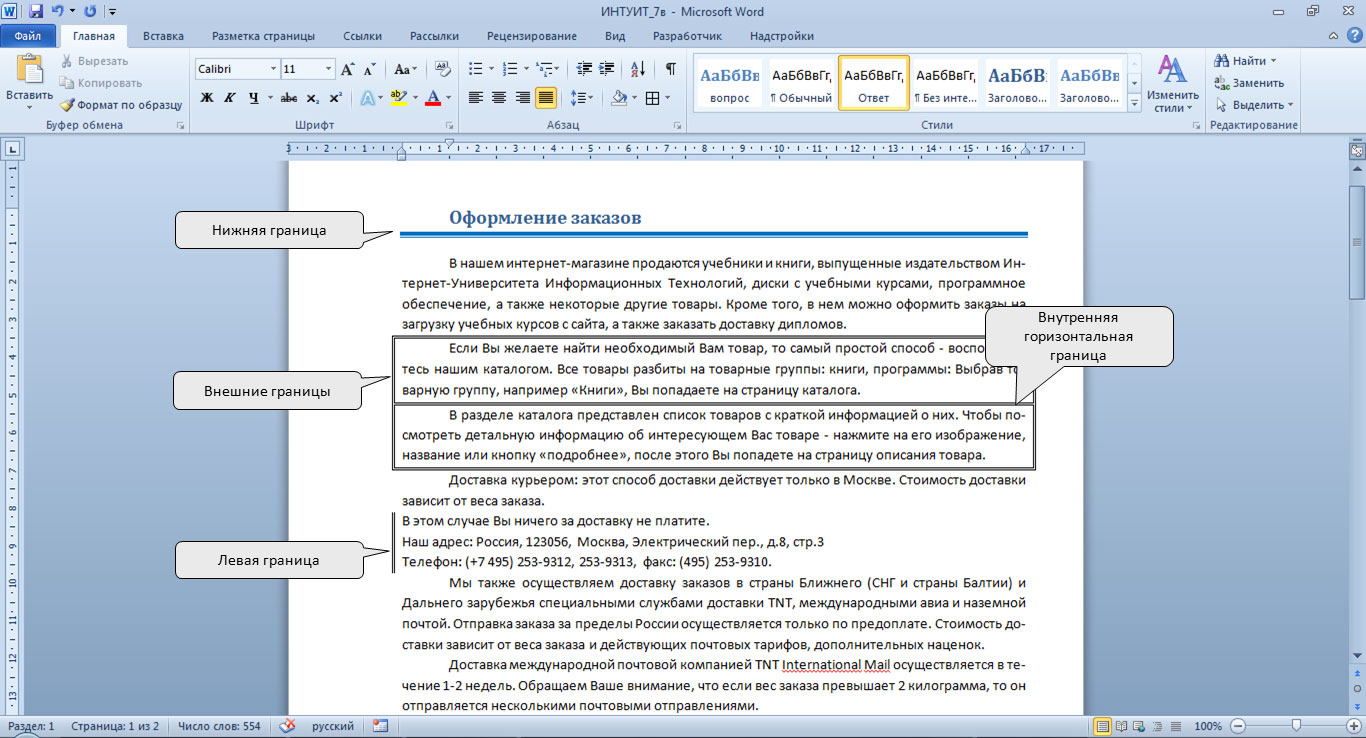Click Заменить (Replace) button
Viewport: 1366px width, 738px height.
(1249, 83)
